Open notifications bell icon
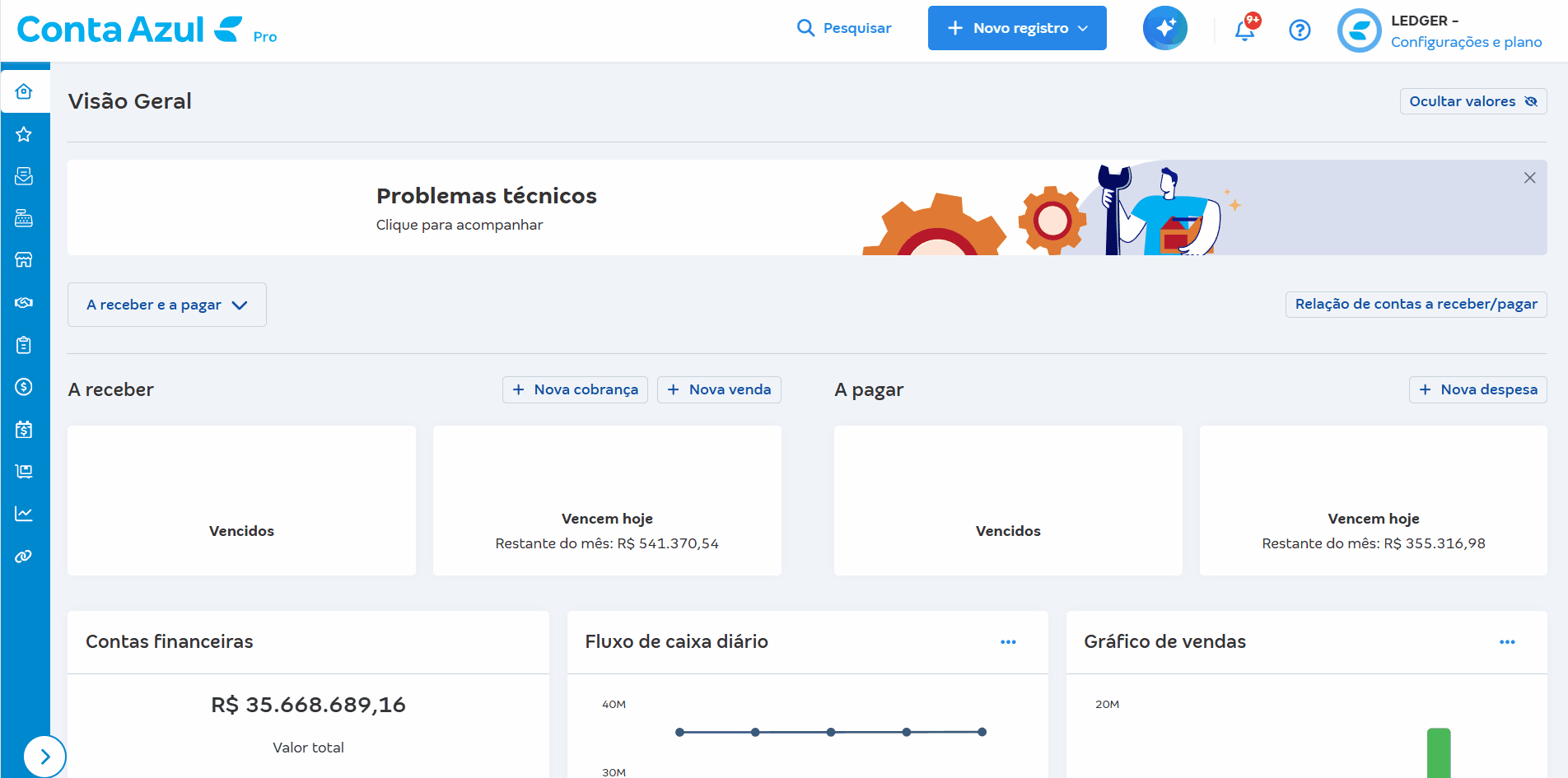The height and width of the screenshot is (778, 1568). [x=1245, y=30]
